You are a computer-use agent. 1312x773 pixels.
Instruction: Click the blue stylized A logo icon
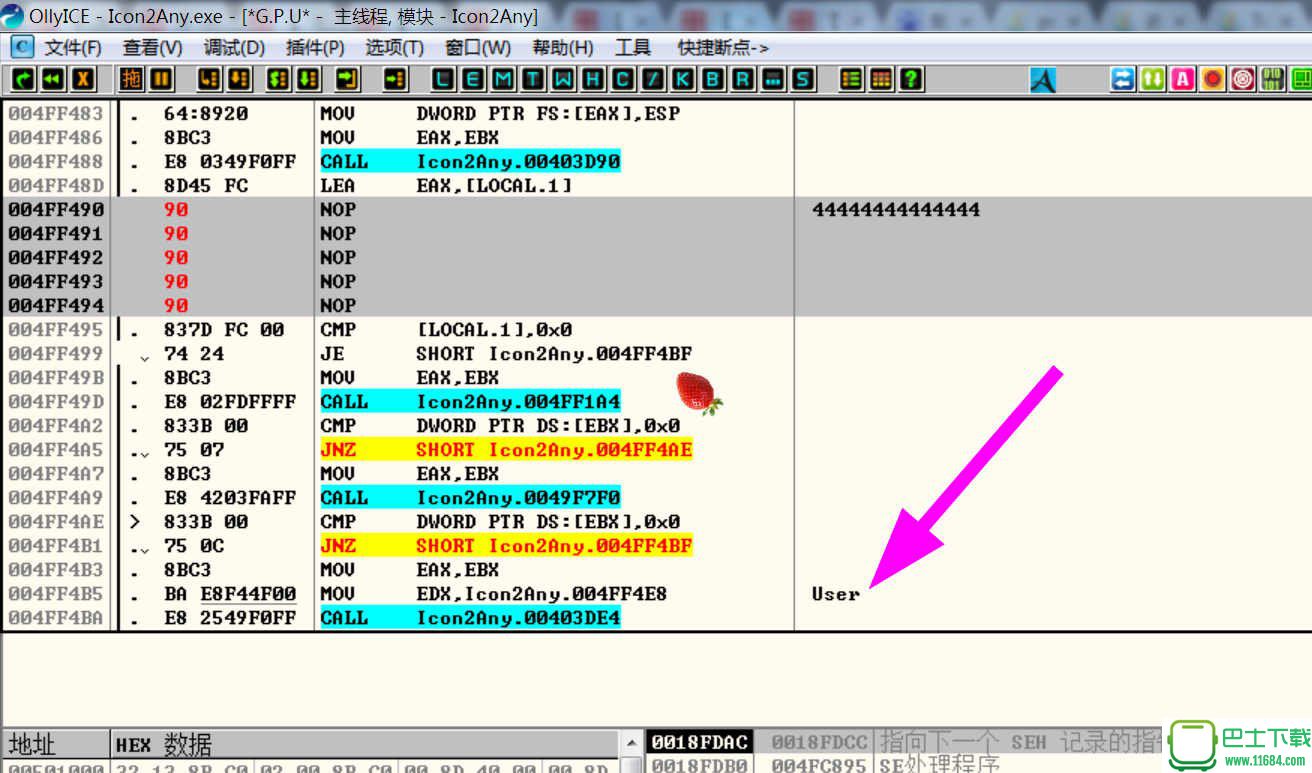(x=1042, y=80)
